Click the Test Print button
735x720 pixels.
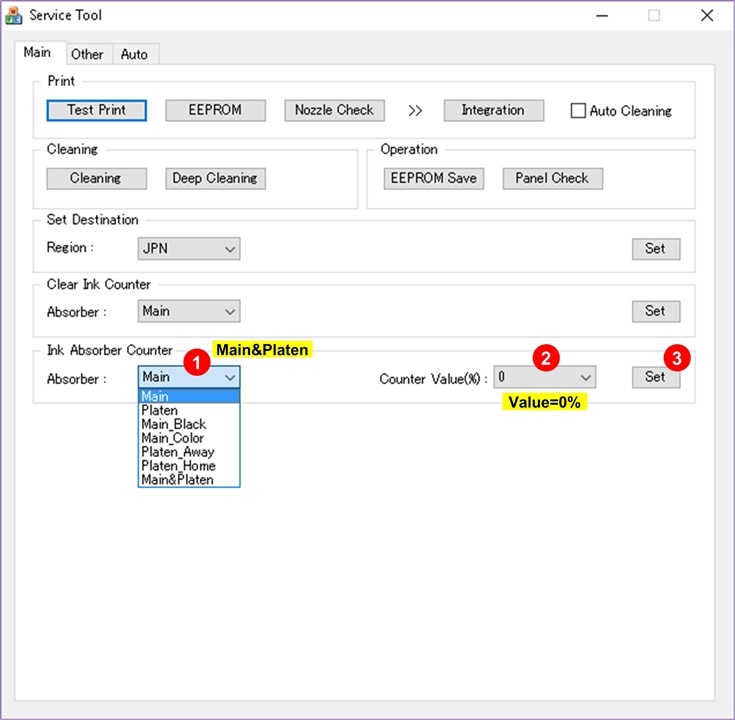pyautogui.click(x=96, y=110)
